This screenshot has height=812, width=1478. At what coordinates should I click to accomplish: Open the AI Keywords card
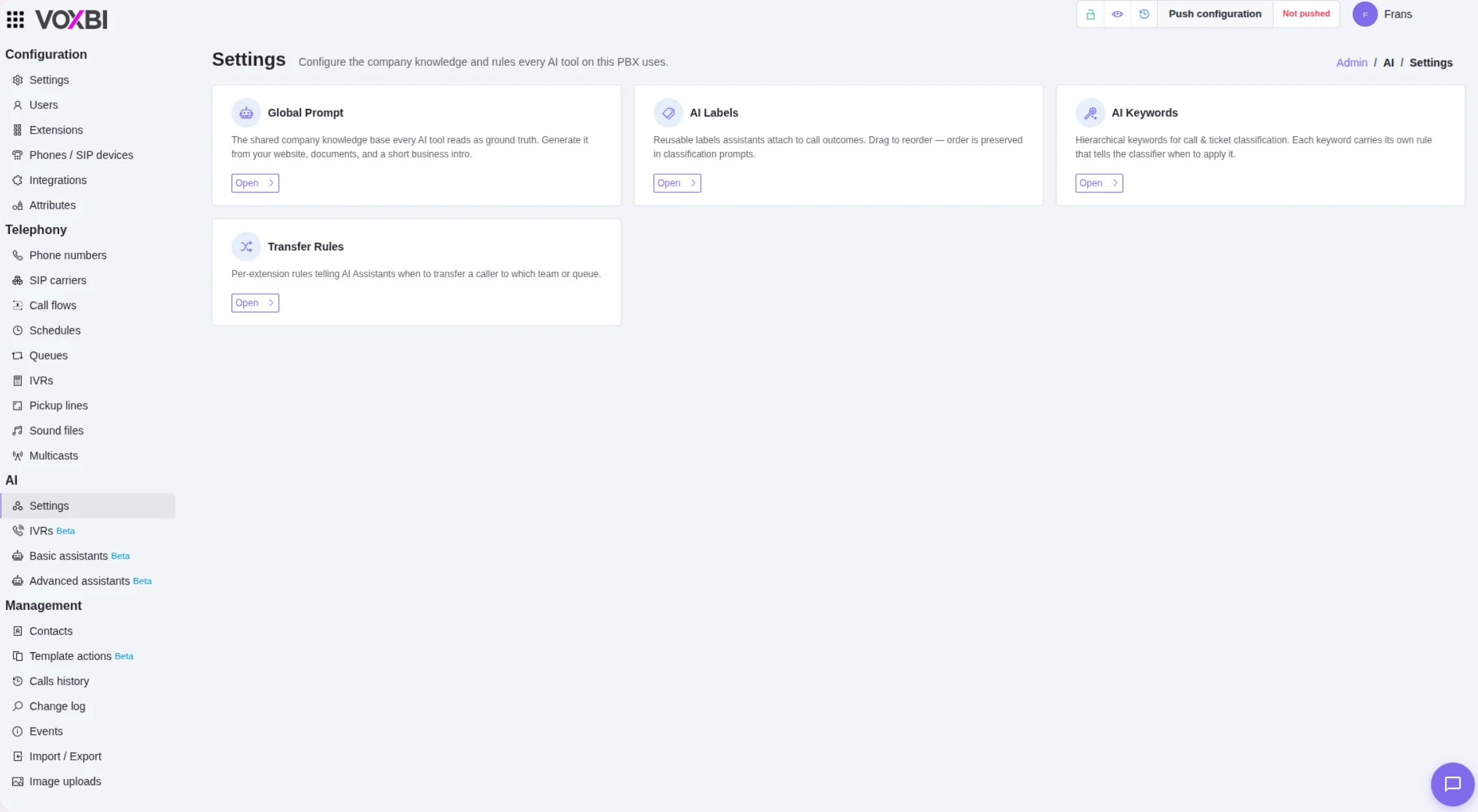point(1099,183)
